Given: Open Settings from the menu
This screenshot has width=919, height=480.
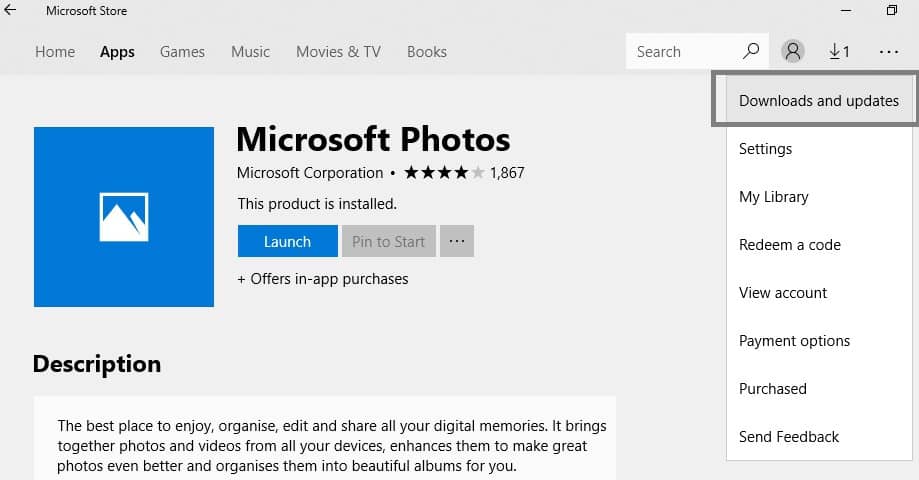Looking at the screenshot, I should [819, 149].
